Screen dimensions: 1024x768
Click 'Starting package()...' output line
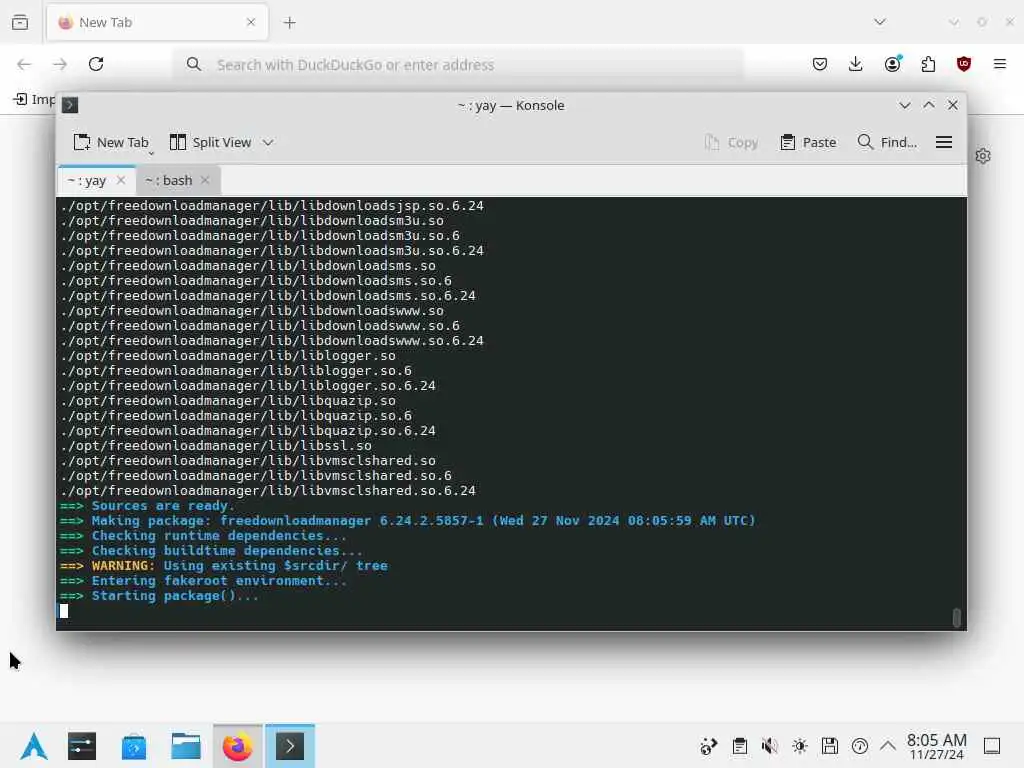[x=159, y=596]
